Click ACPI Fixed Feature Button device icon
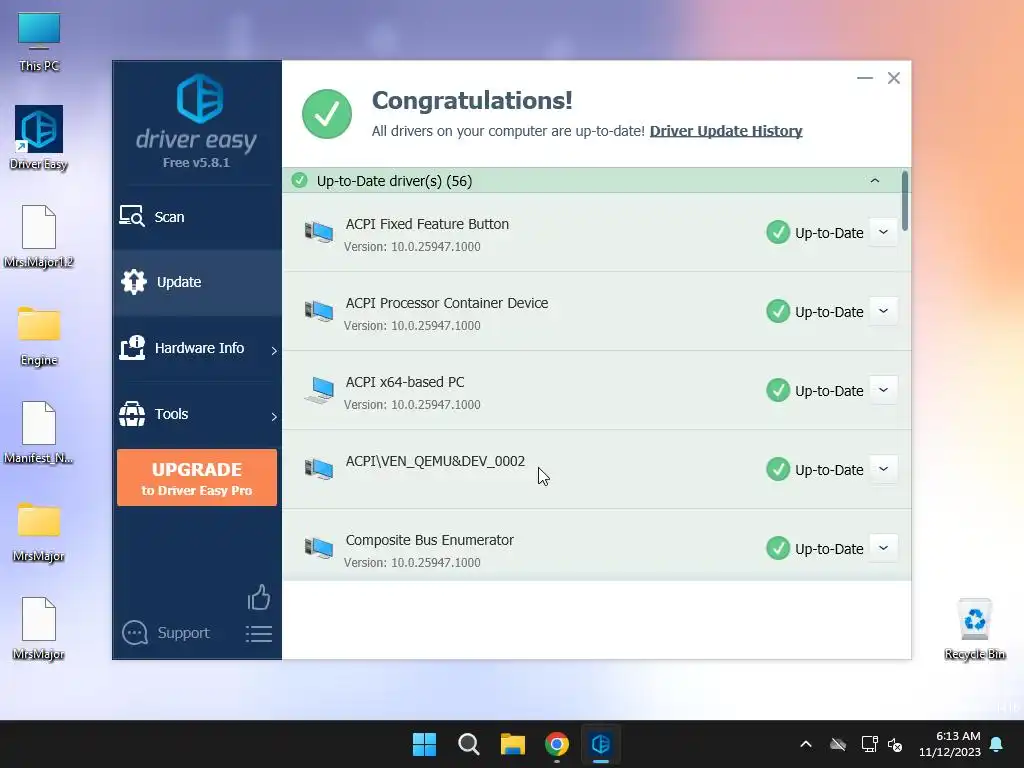 pyautogui.click(x=319, y=232)
